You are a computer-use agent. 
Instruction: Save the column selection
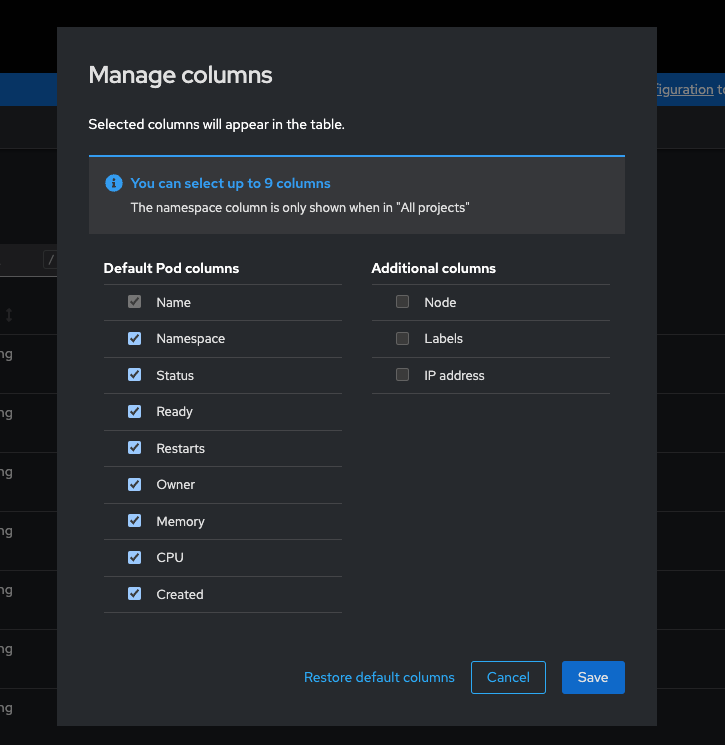593,677
